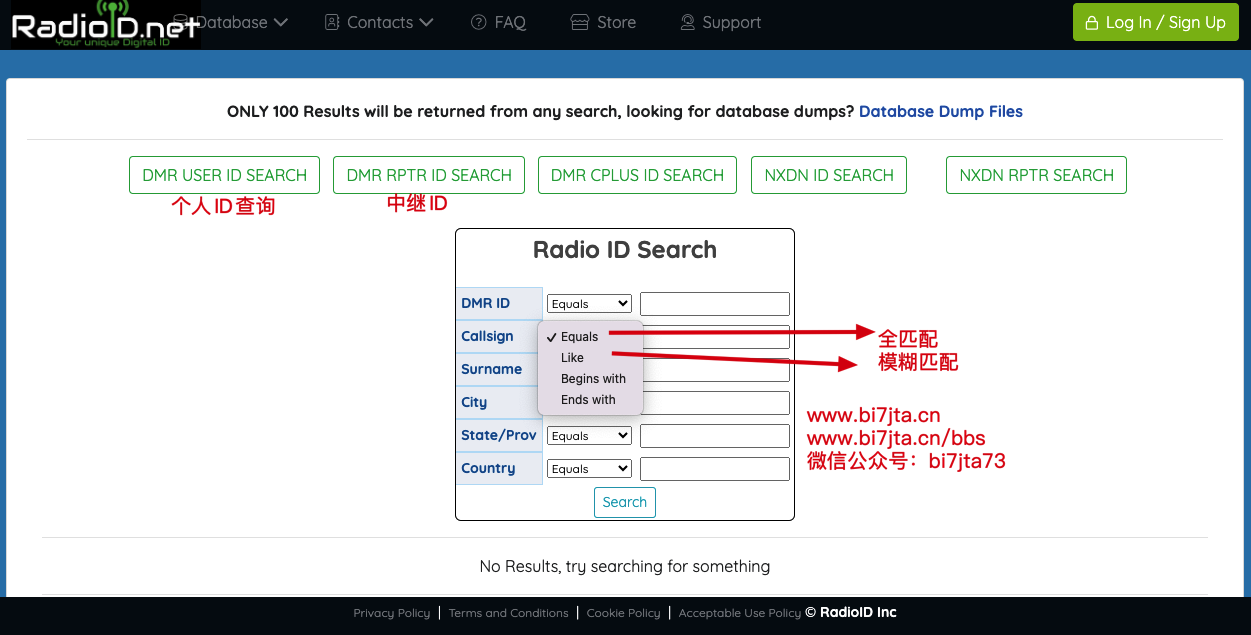Open the Database menu

click(231, 22)
